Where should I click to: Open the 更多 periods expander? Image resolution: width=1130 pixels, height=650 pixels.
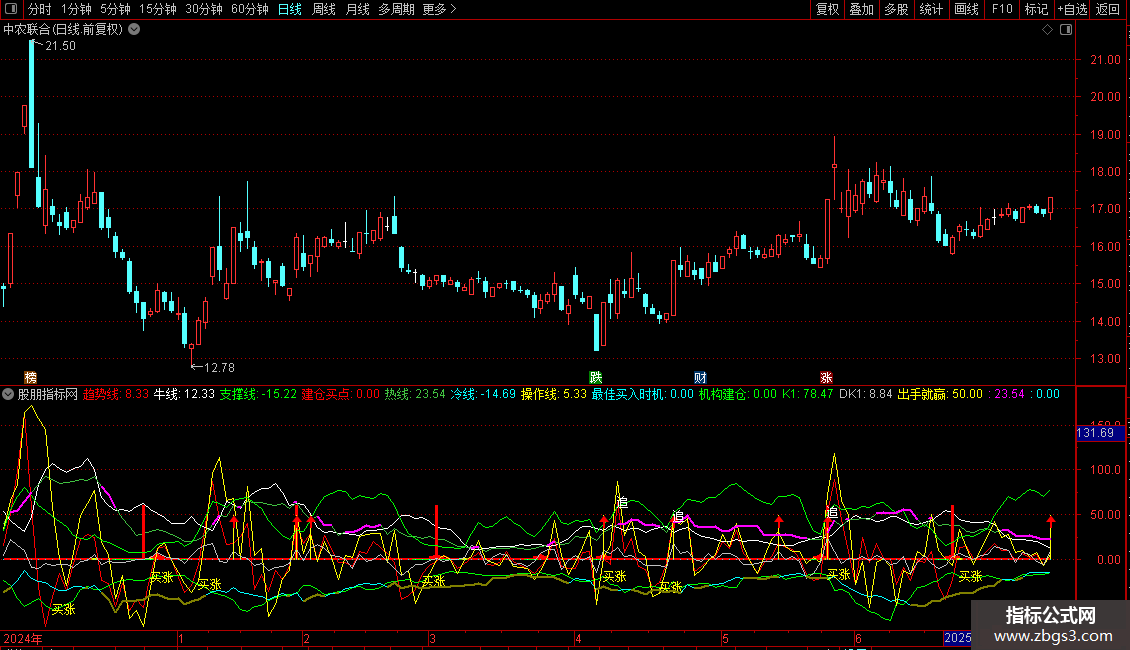tap(439, 9)
